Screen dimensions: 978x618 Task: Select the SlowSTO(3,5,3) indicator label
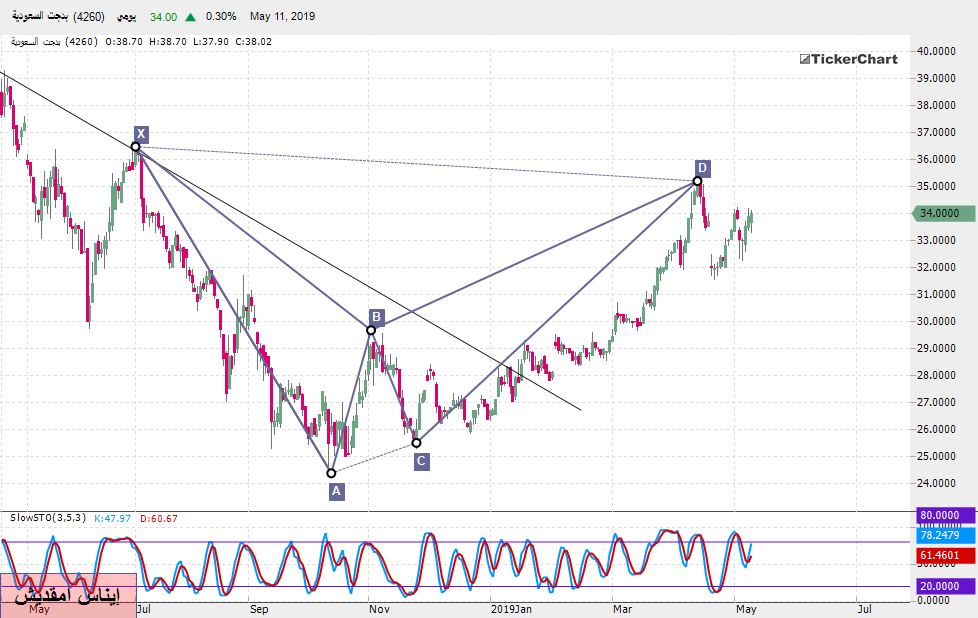point(48,518)
